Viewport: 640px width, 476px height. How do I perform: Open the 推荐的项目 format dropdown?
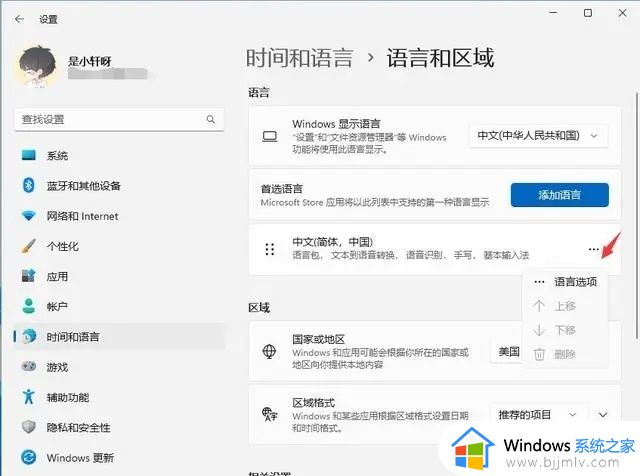point(538,415)
